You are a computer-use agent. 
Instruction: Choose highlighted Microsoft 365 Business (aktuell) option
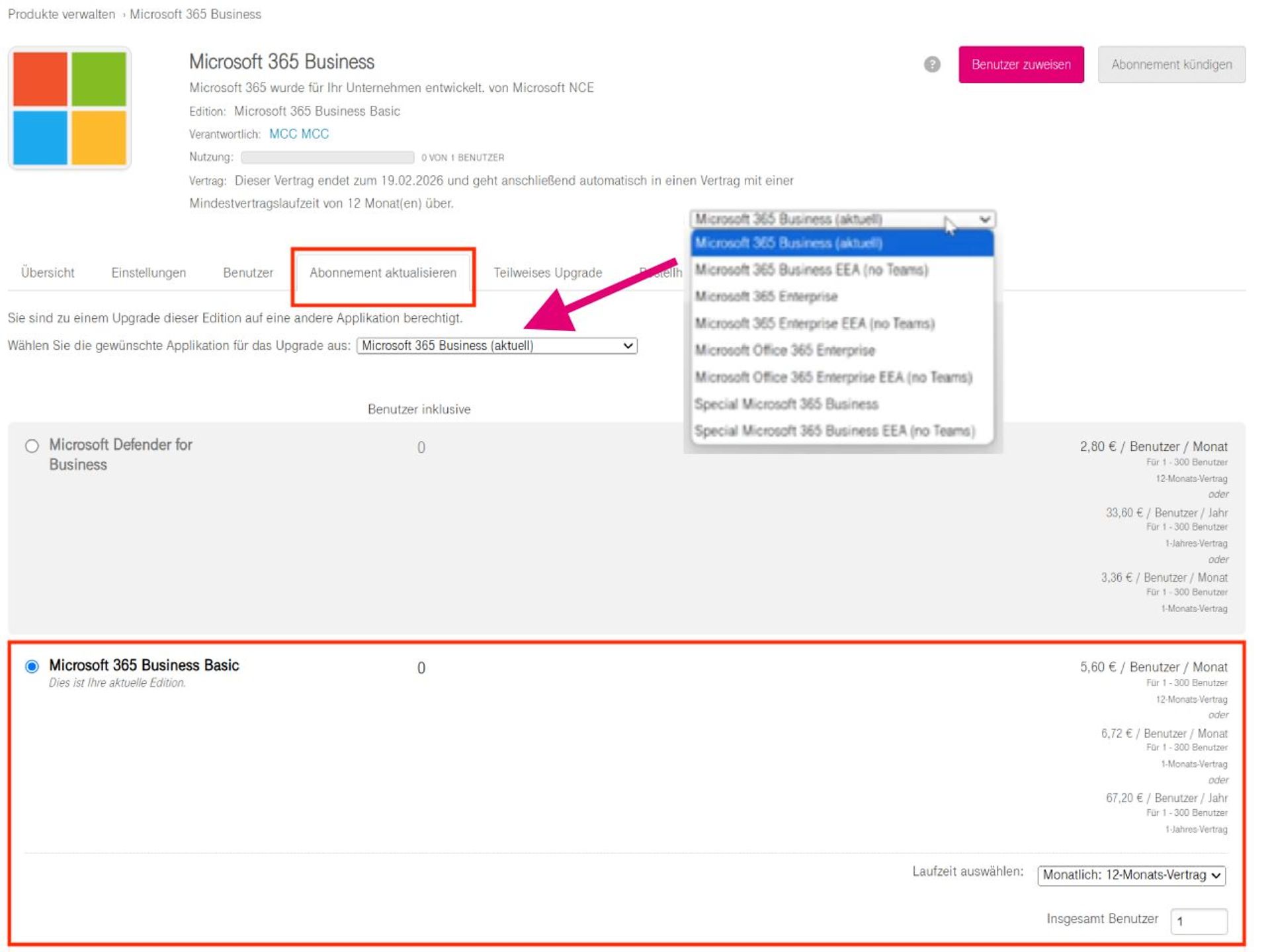842,243
